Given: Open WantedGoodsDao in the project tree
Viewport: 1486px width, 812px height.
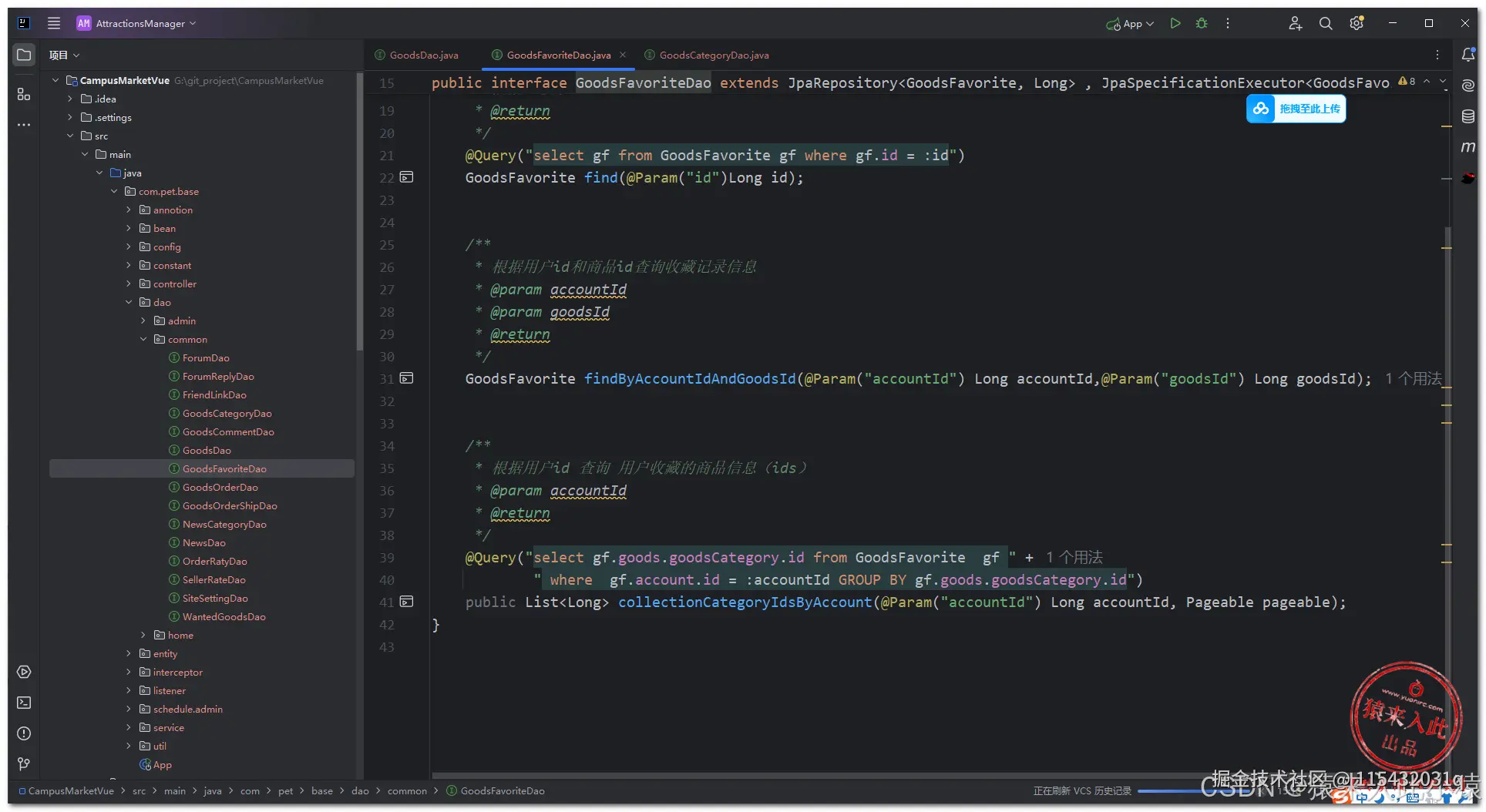Looking at the screenshot, I should click(x=224, y=616).
